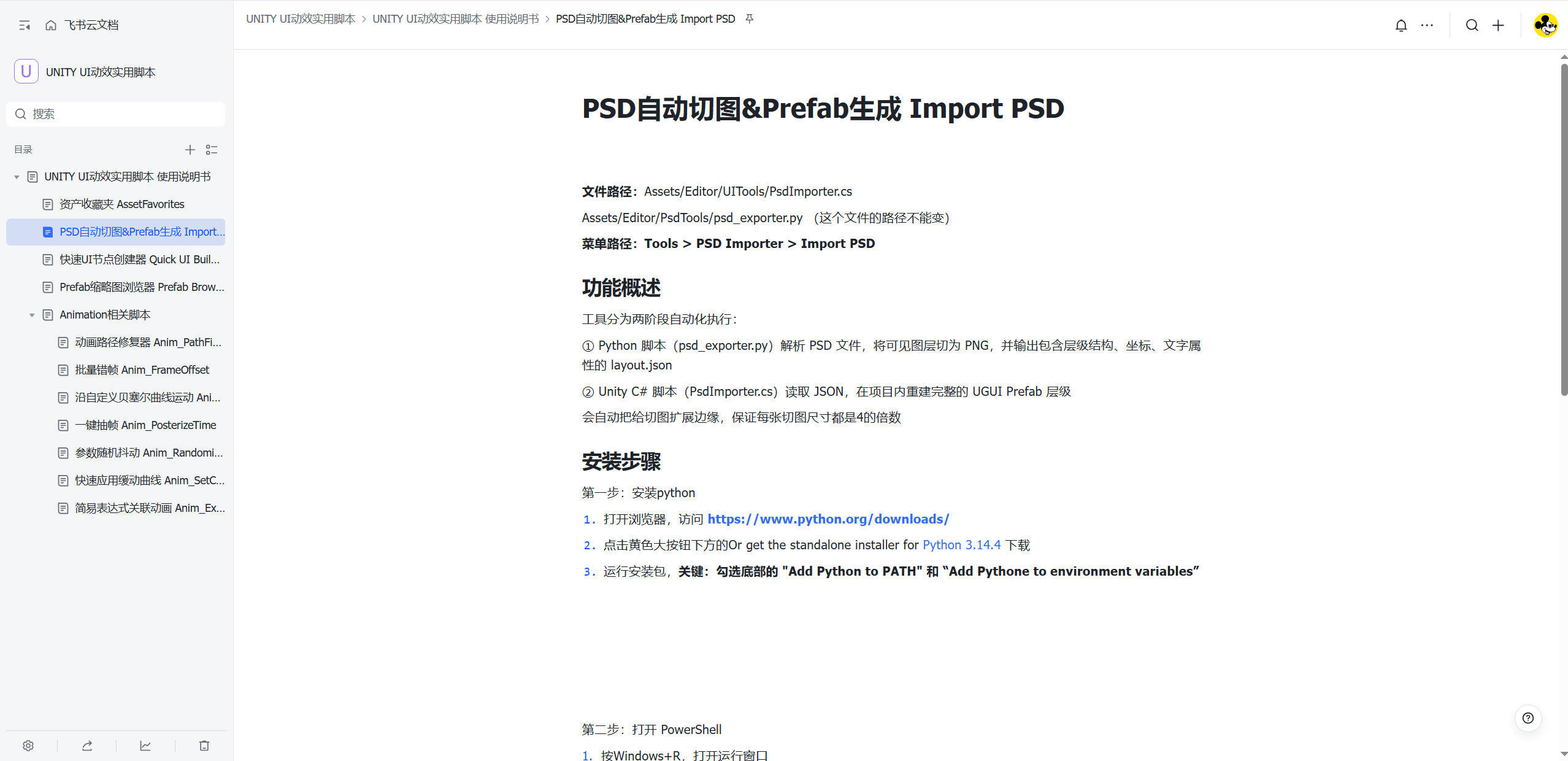The image size is (1568, 761).
Task: Click the 功能概述 heading
Action: tap(621, 288)
